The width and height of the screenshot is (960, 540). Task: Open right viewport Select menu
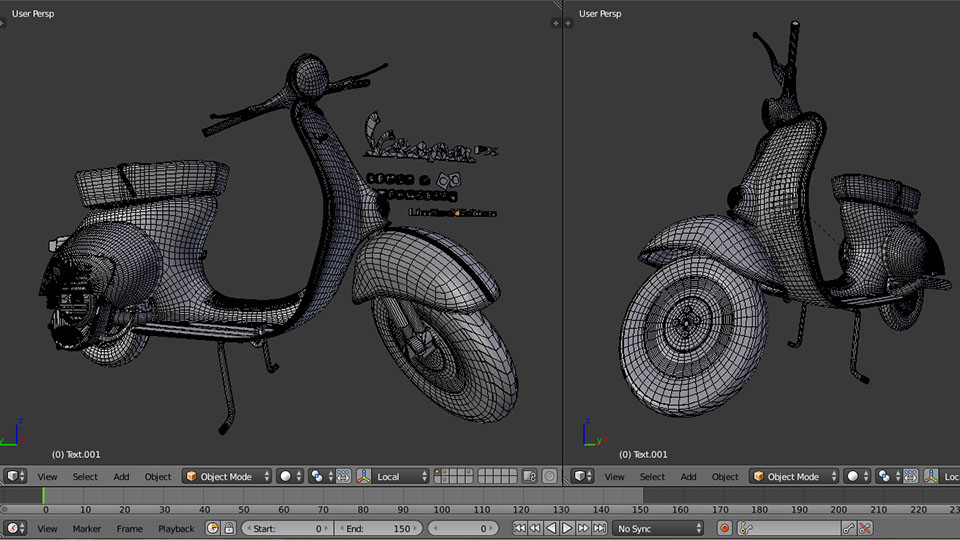(x=653, y=477)
